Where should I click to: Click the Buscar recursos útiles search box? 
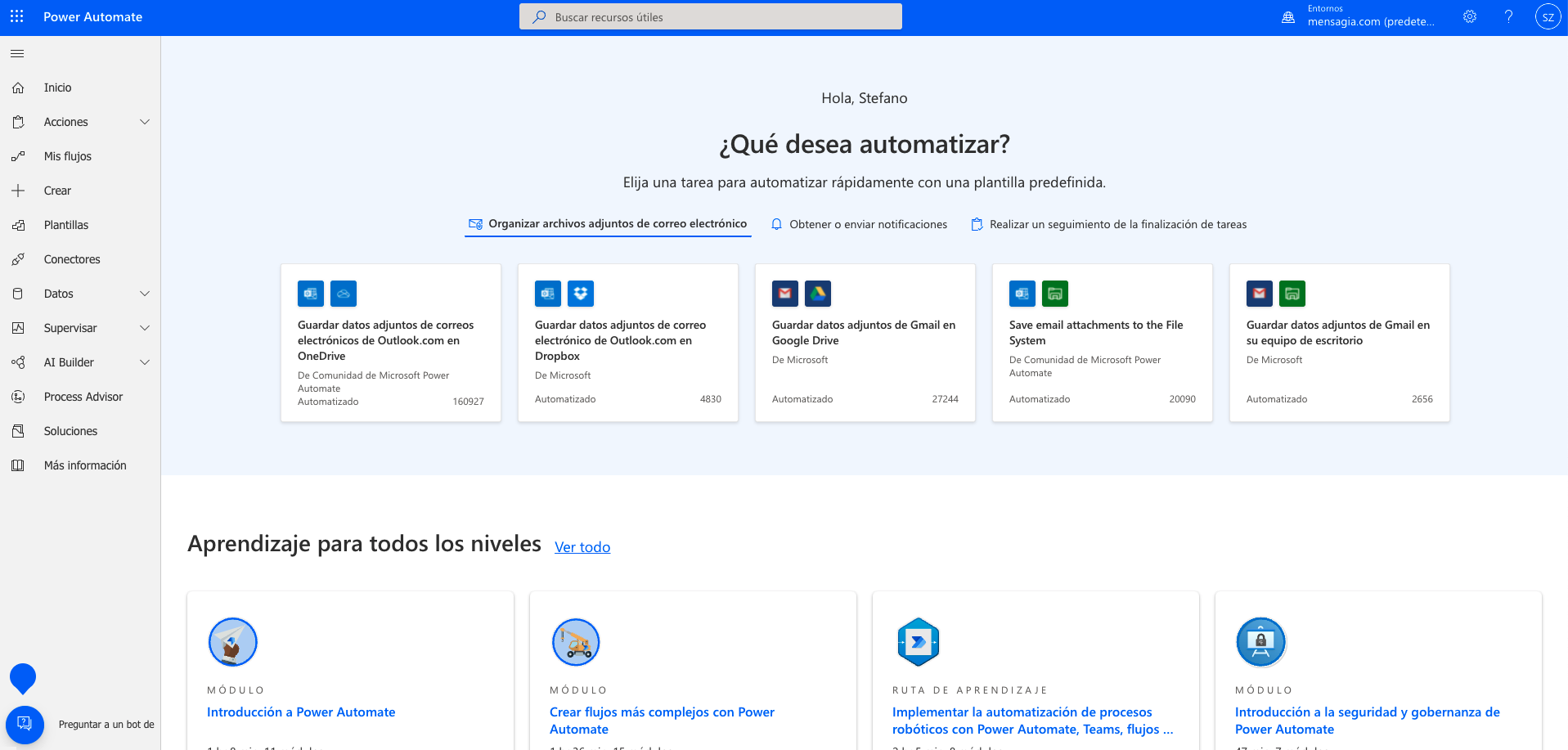710,17
